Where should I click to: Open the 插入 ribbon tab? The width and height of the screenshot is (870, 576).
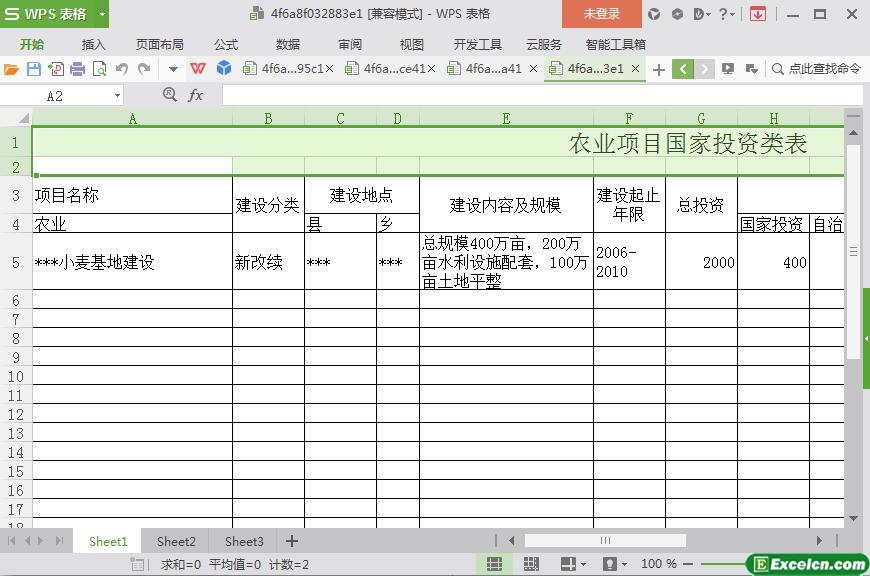pyautogui.click(x=93, y=44)
